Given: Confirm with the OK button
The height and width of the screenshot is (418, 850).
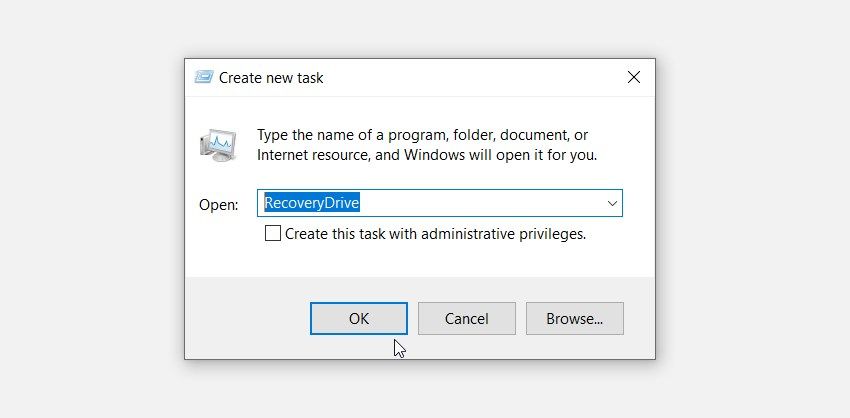Looking at the screenshot, I should 359,319.
